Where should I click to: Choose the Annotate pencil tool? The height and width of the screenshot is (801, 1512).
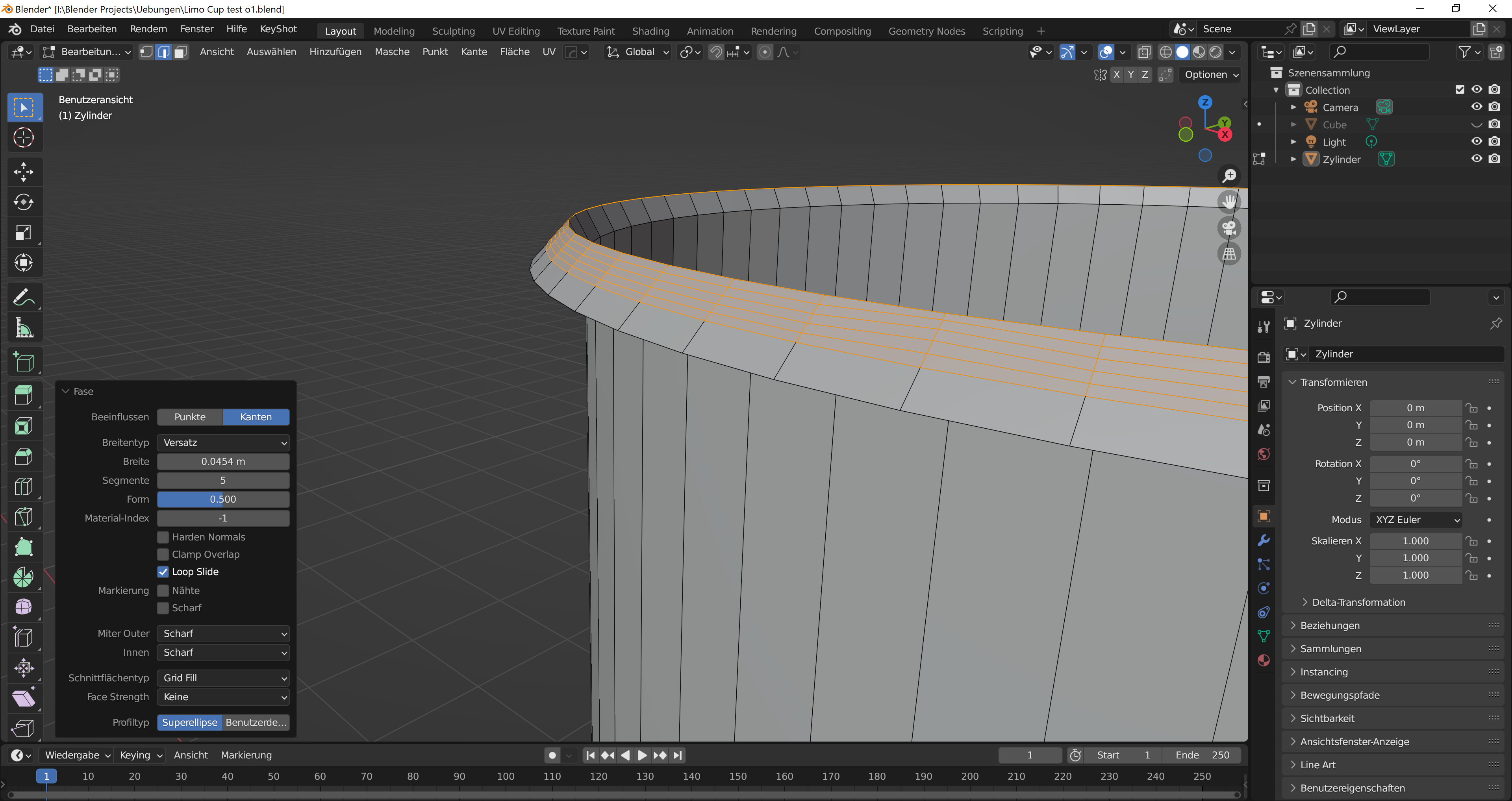pos(24,298)
